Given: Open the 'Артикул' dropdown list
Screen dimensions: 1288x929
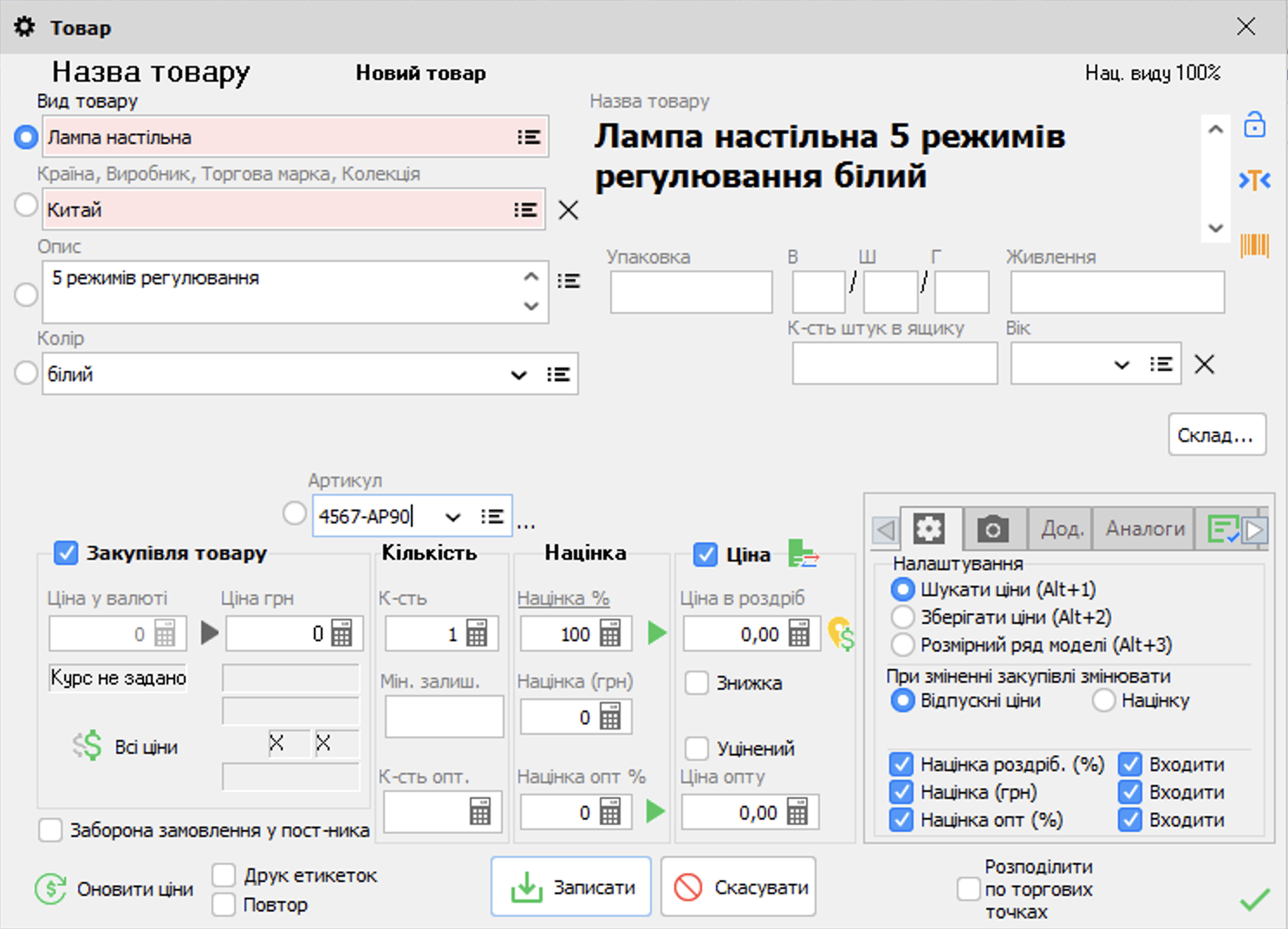Looking at the screenshot, I should pos(452,516).
